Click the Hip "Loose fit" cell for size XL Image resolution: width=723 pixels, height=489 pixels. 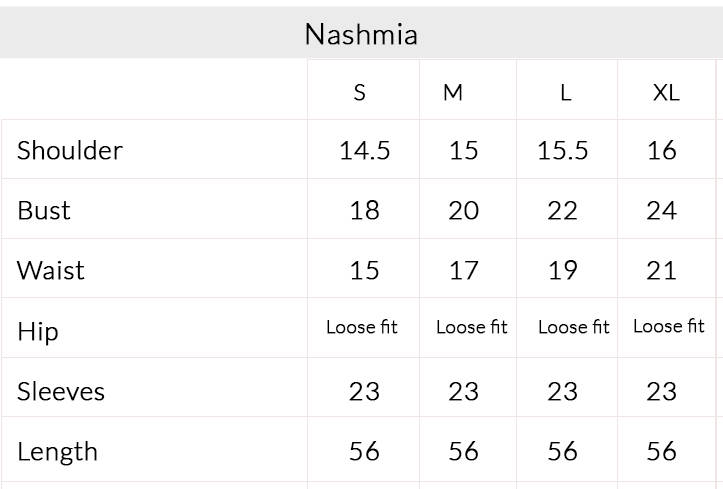pos(669,326)
